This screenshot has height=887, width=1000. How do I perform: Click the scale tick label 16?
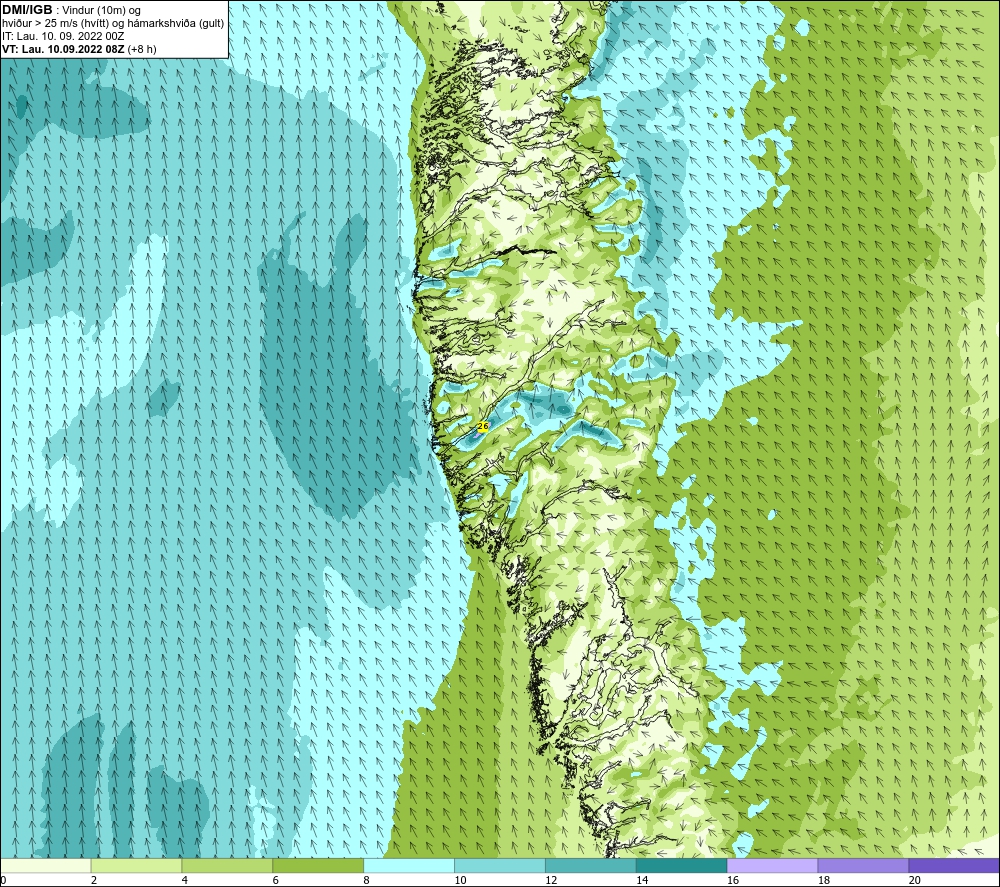[733, 880]
